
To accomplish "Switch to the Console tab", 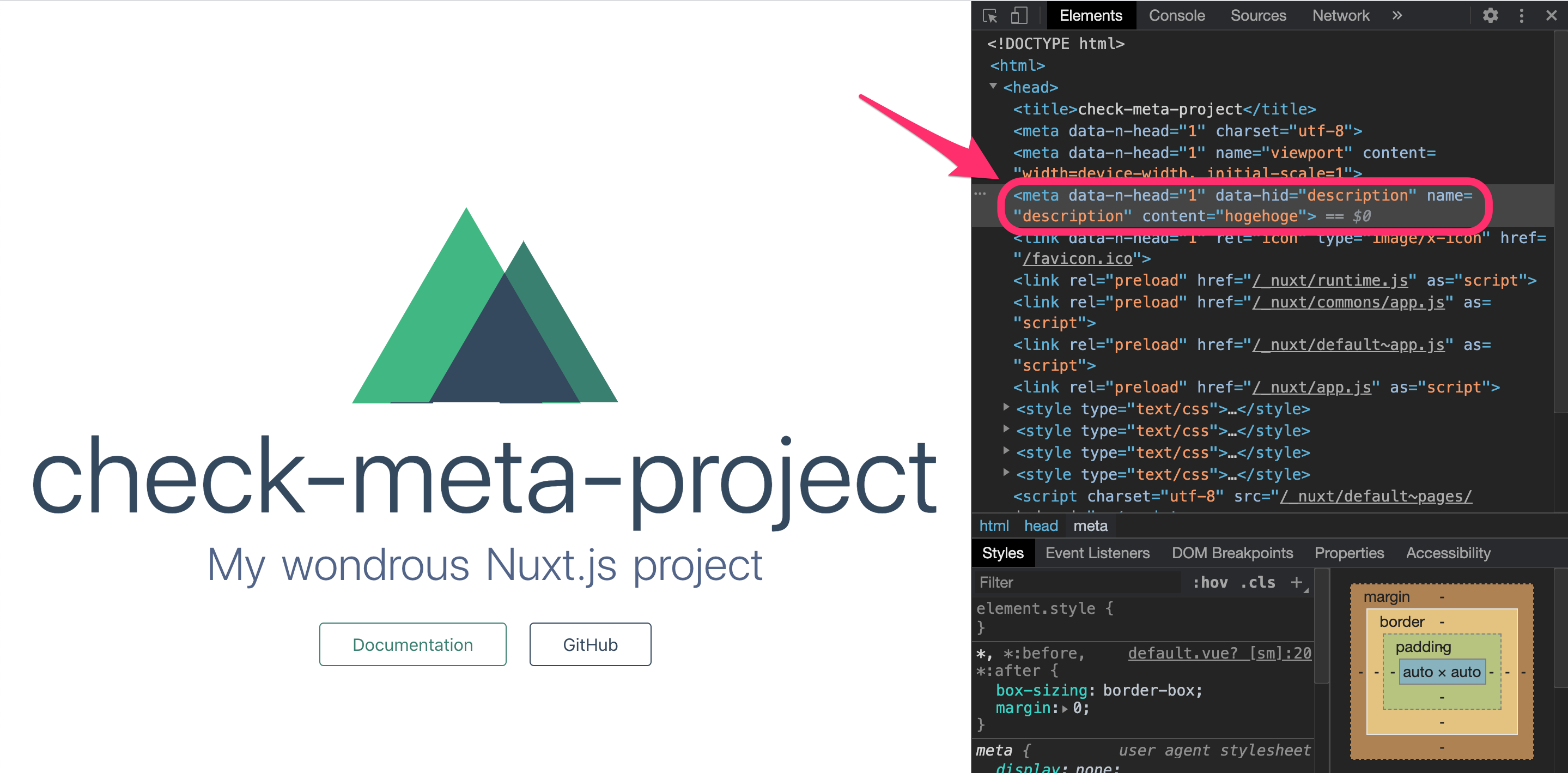I will (1177, 15).
